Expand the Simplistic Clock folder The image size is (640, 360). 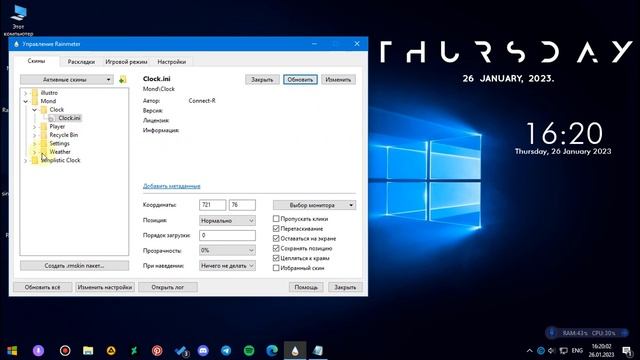tap(26, 160)
